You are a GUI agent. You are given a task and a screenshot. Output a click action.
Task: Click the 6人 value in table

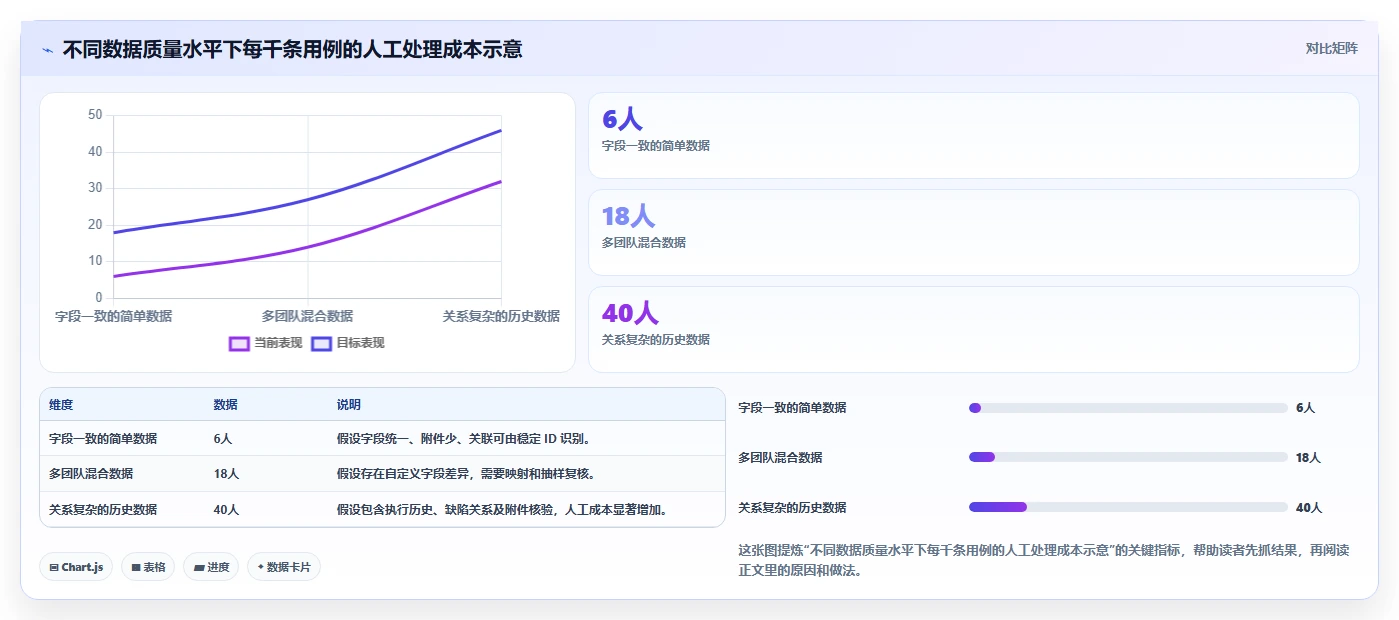[x=223, y=439]
